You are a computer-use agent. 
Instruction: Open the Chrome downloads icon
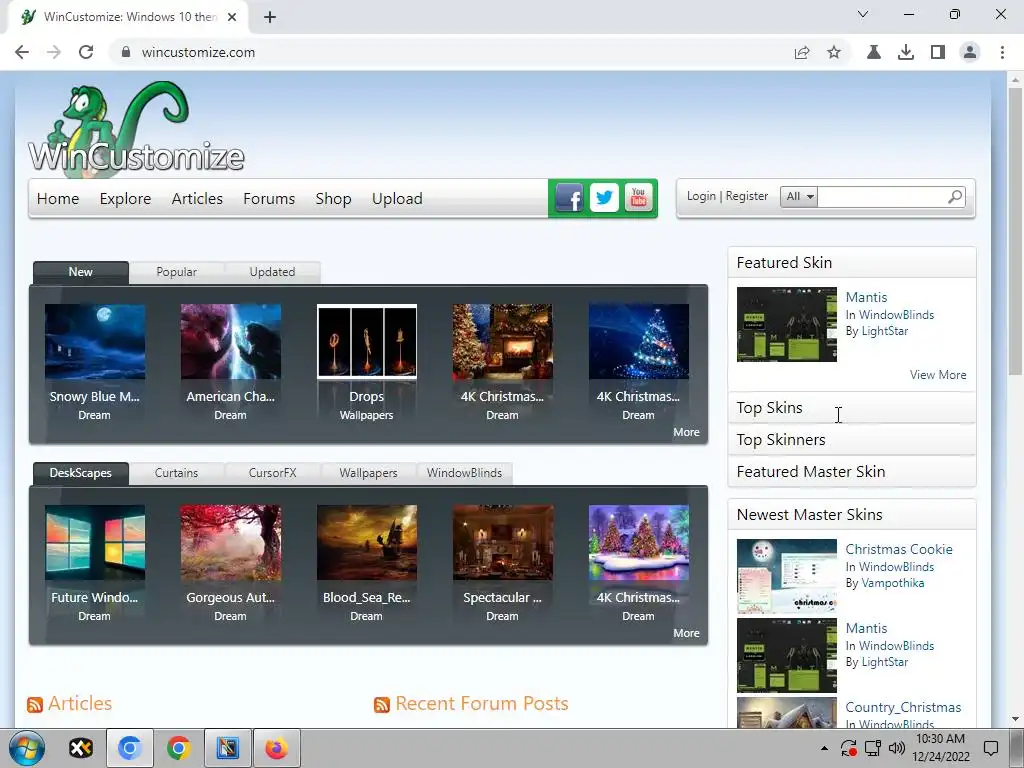click(906, 52)
